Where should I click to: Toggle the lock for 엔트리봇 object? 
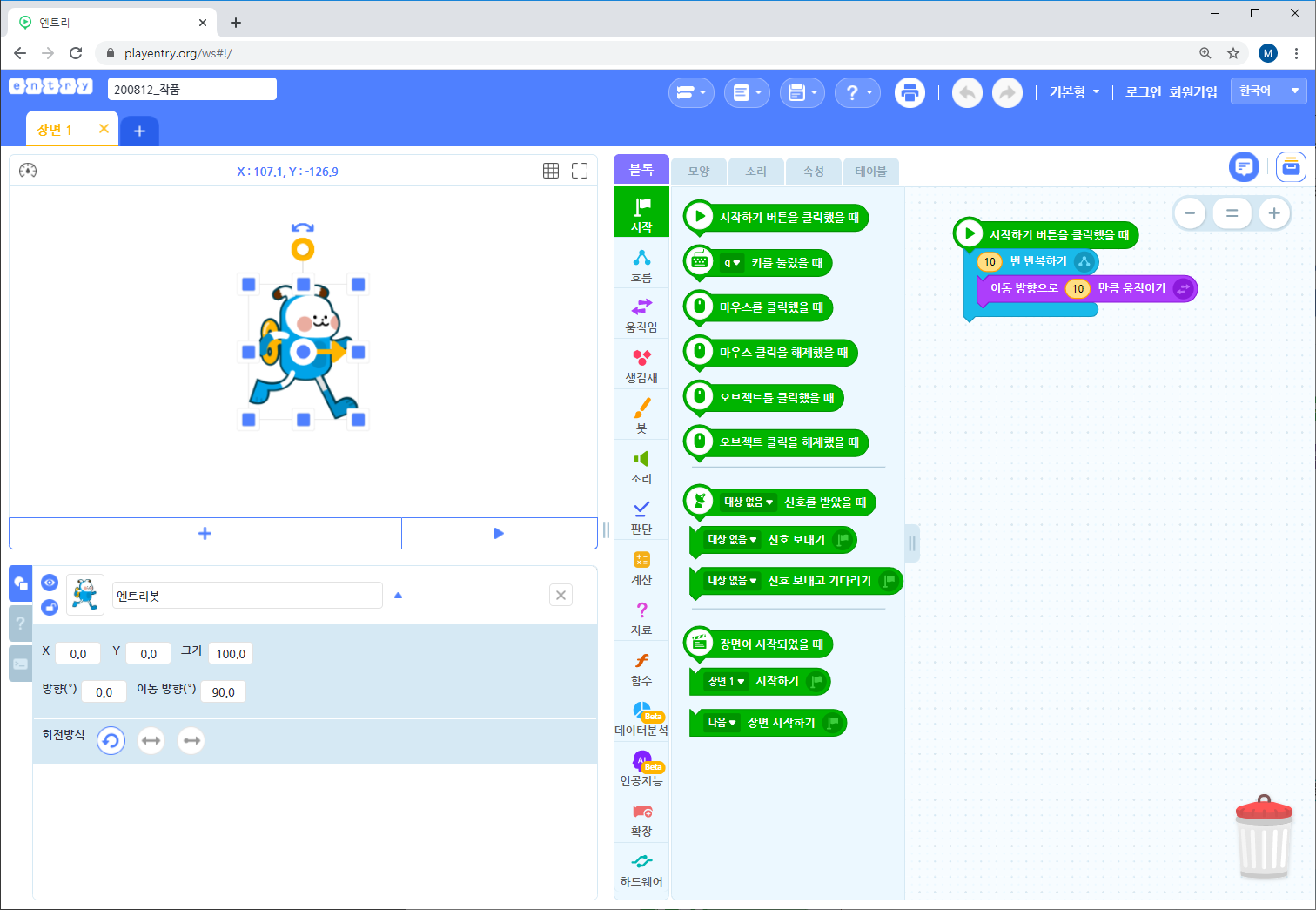(50, 607)
